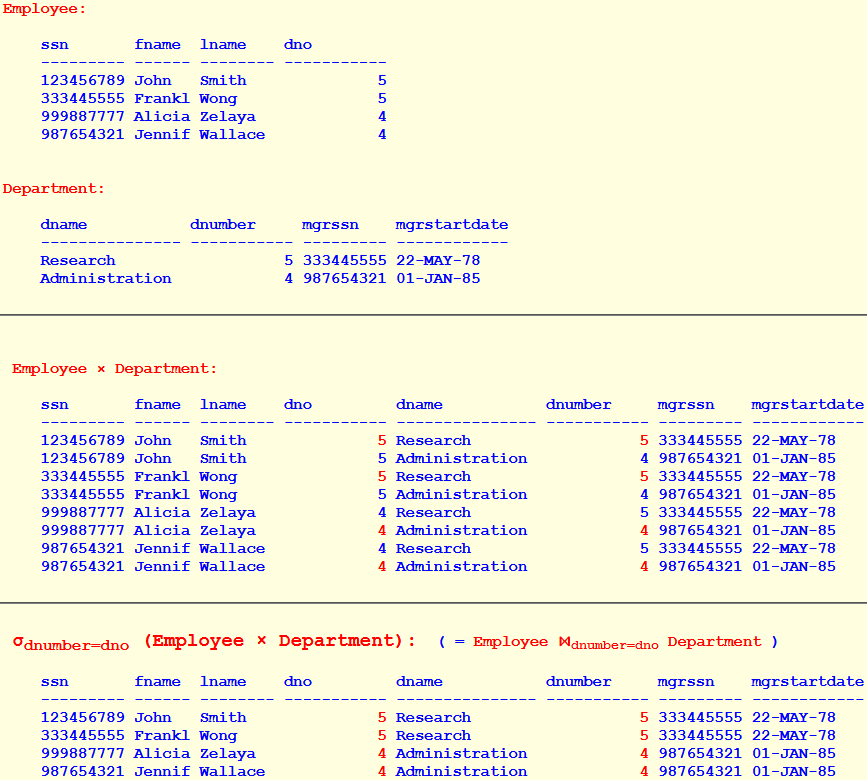Click the lname column header in Employee table
This screenshot has width=867, height=780.
click(x=222, y=44)
